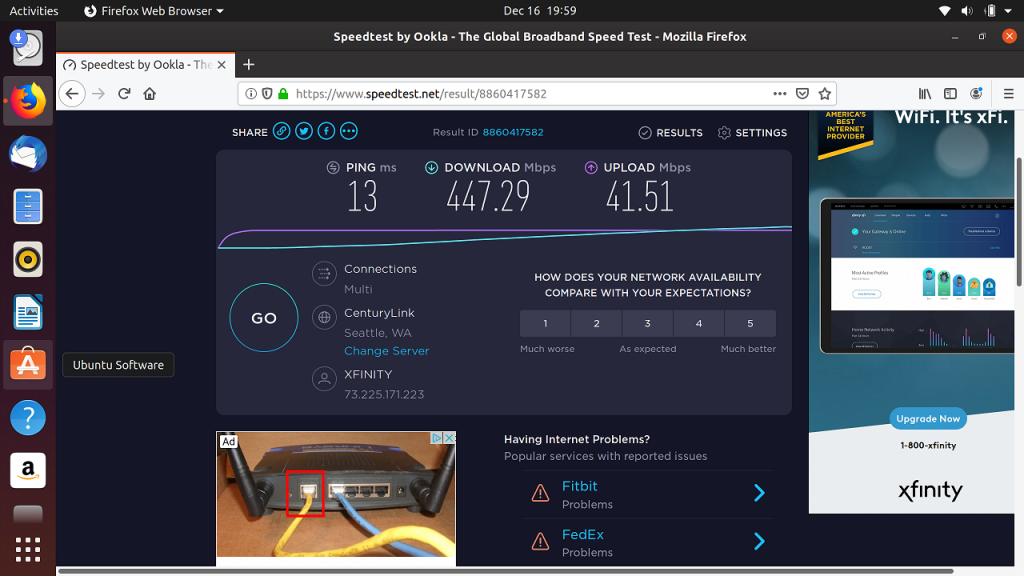Go to the Firefox home page
The width and height of the screenshot is (1024, 576).
coord(150,94)
